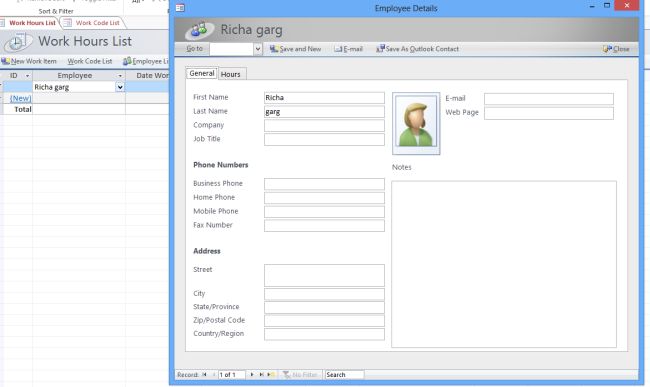Click the Job Title field
650x387 pixels.
tap(324, 139)
